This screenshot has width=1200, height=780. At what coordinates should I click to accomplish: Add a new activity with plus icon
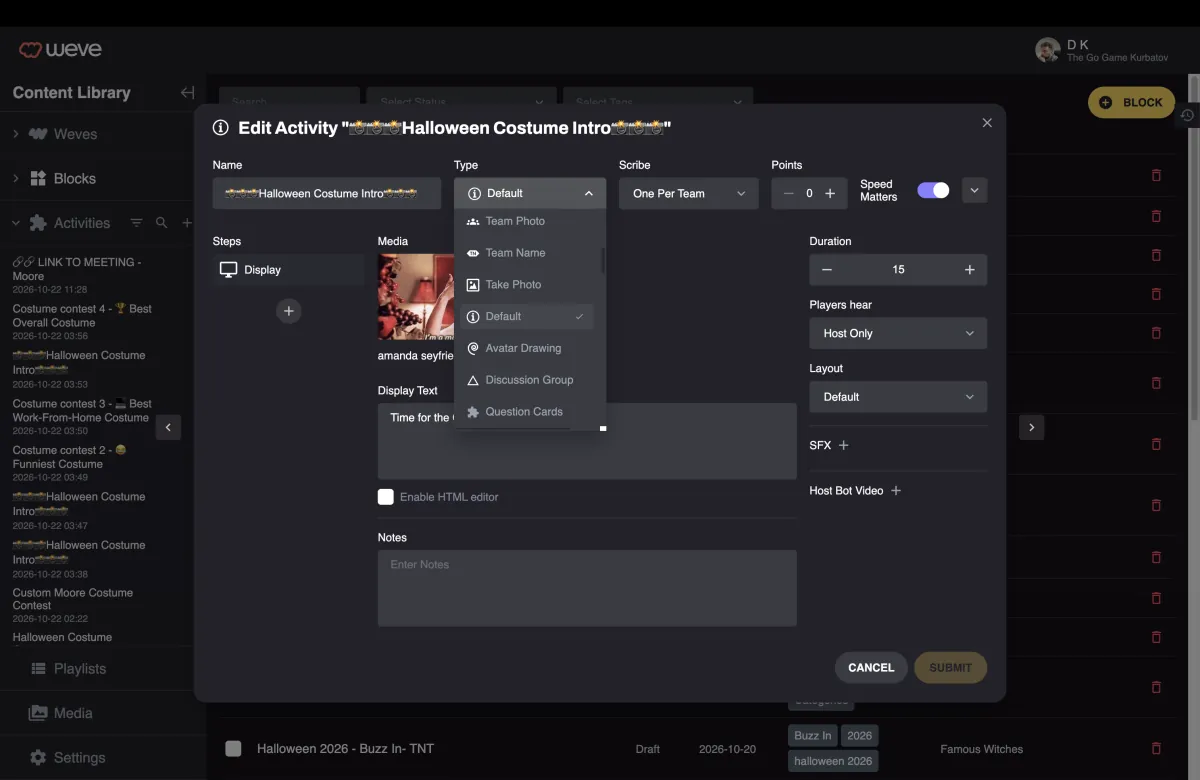(x=187, y=223)
